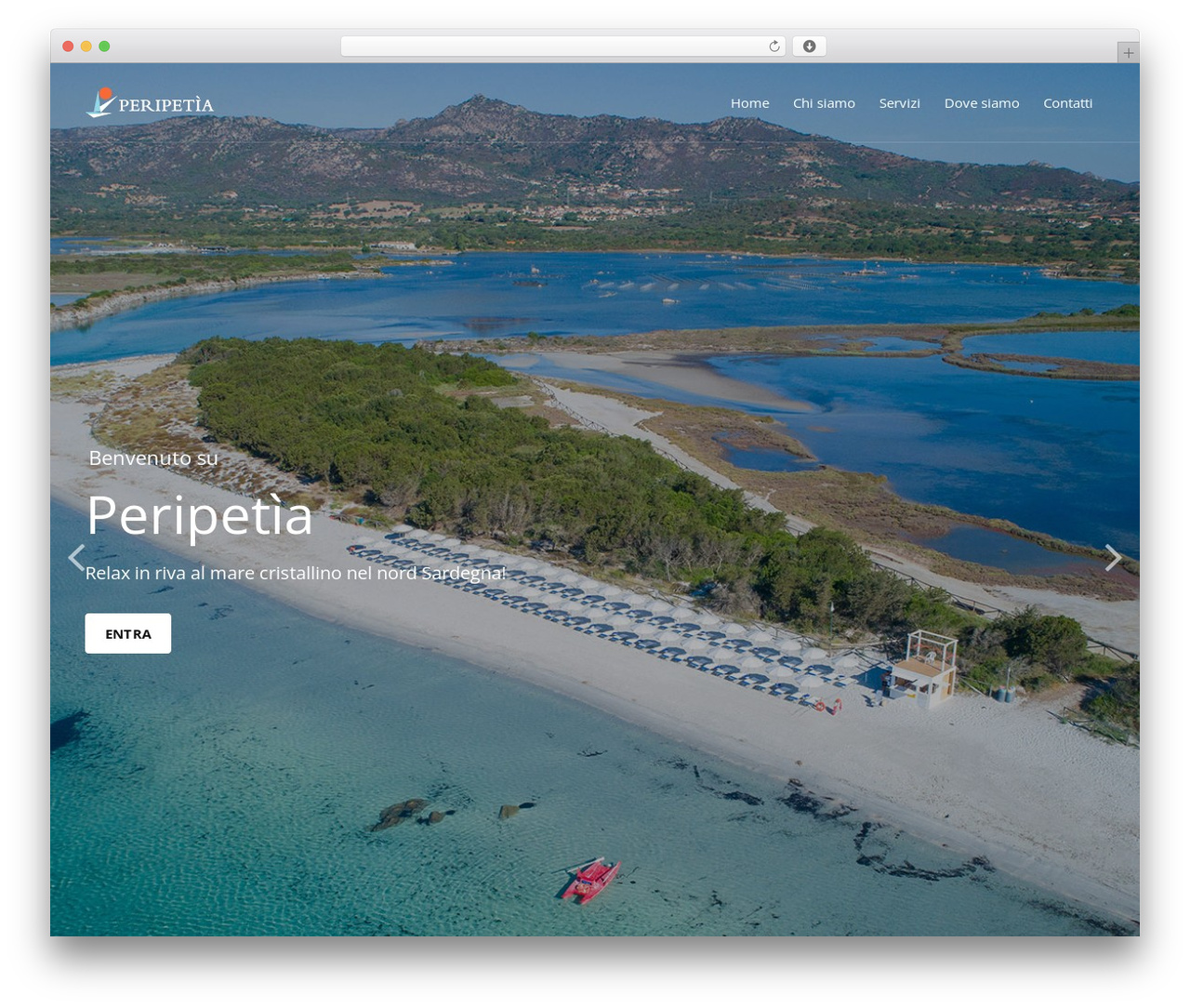Click the Peripetìa logo in the header
1190x1008 pixels.
tap(150, 103)
